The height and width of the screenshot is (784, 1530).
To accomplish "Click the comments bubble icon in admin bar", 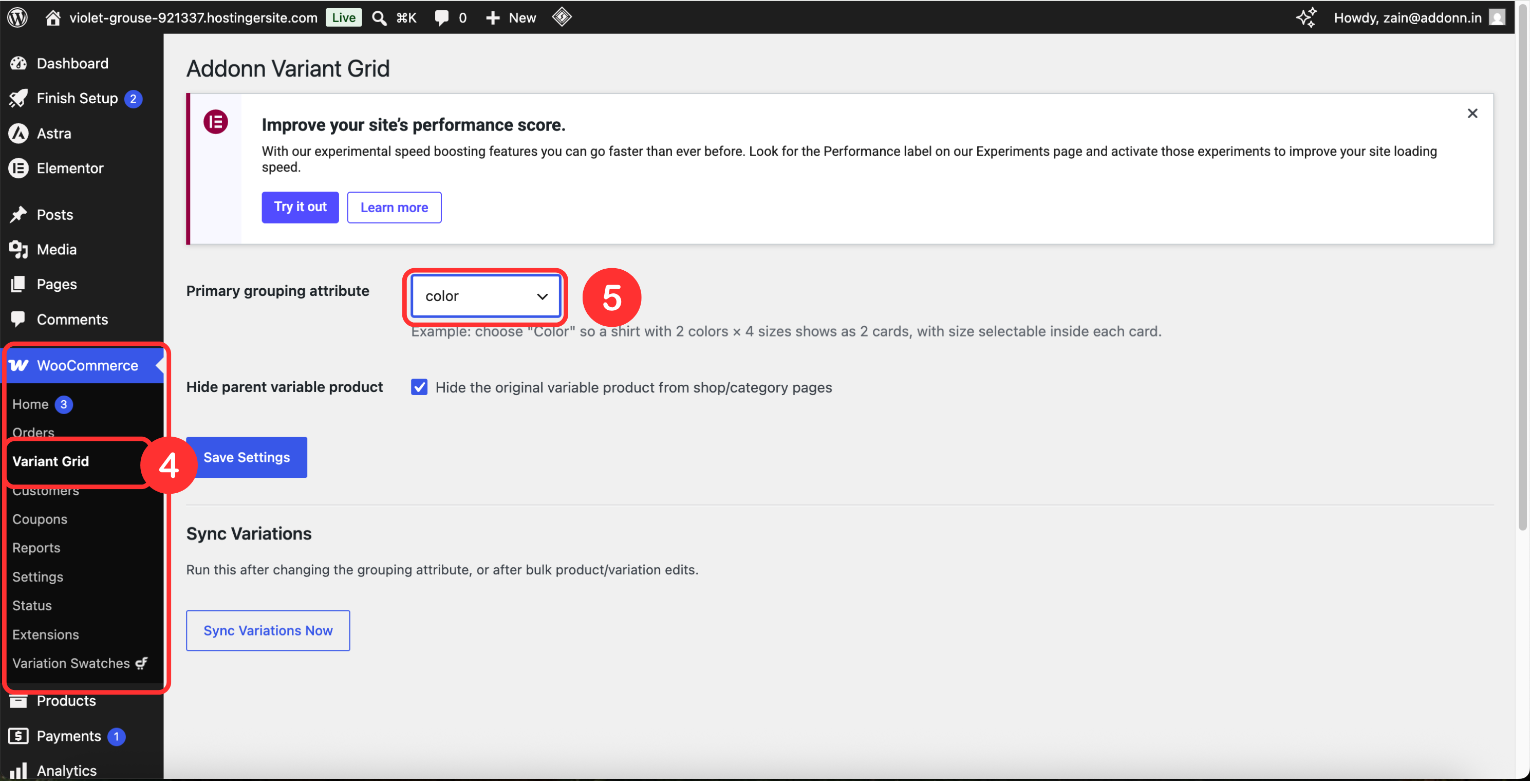I will point(441,18).
